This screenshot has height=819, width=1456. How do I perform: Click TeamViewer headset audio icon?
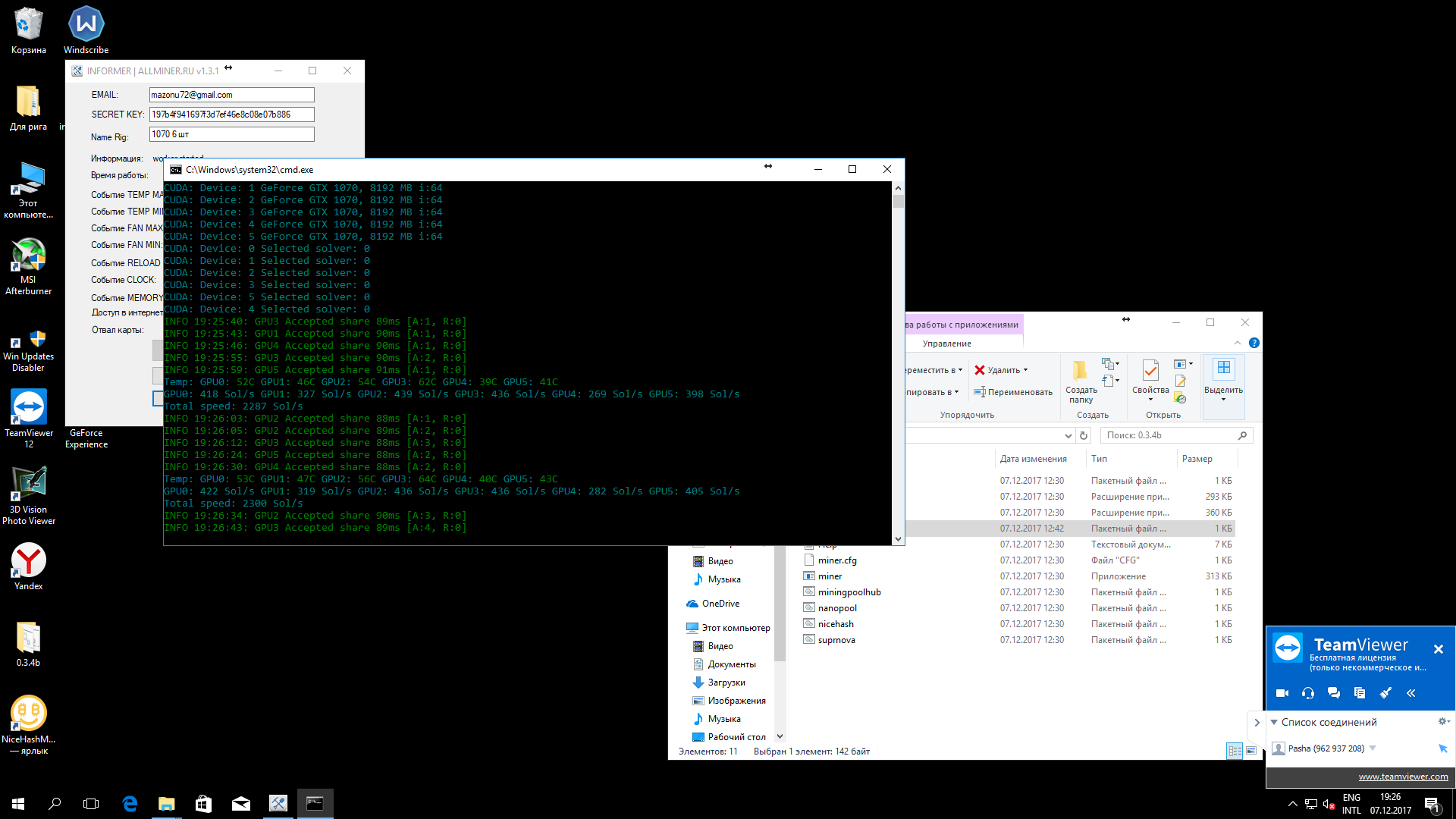click(1308, 693)
